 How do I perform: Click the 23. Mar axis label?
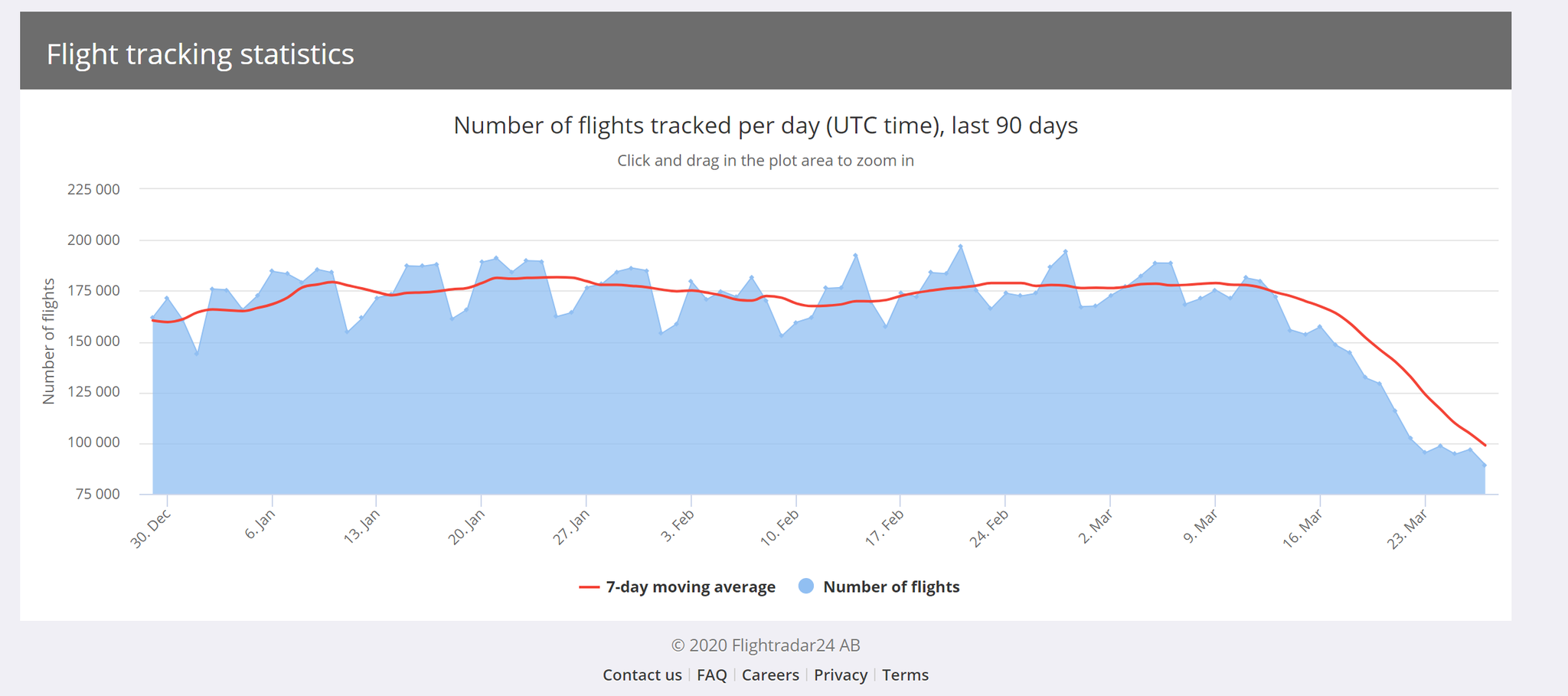(x=1407, y=529)
